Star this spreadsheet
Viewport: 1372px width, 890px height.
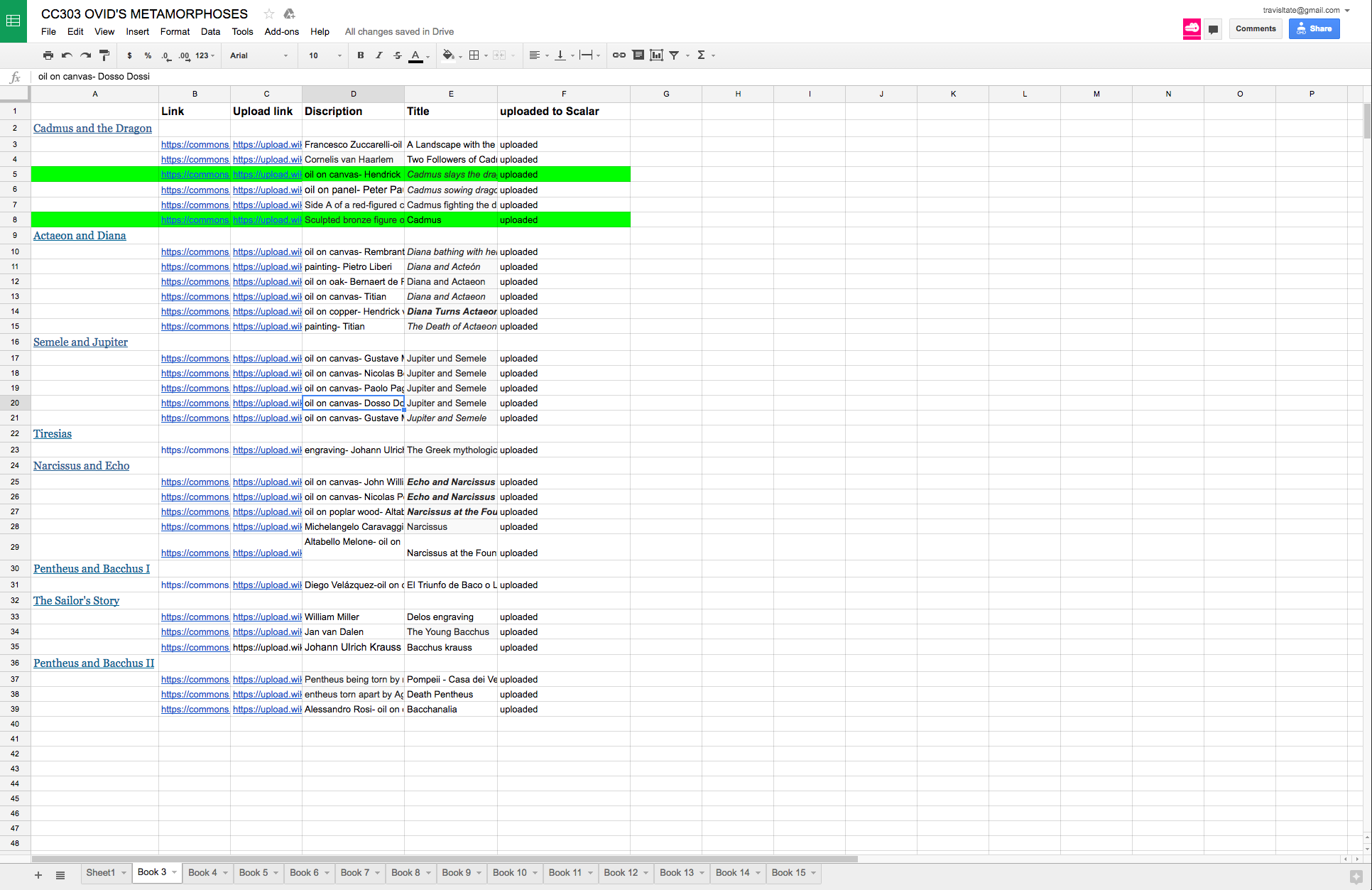[268, 13]
